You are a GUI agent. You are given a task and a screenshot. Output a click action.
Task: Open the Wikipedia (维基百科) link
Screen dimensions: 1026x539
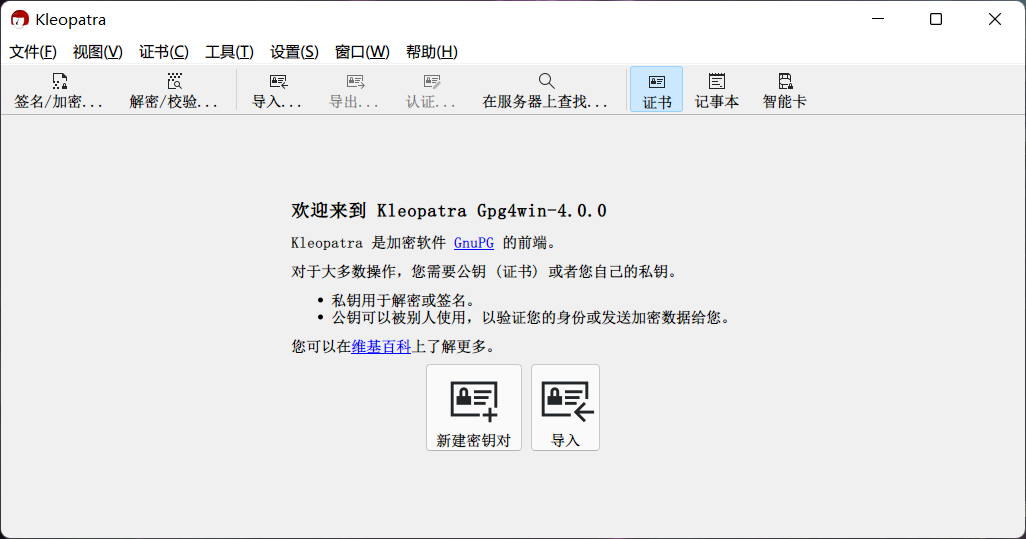tap(381, 347)
